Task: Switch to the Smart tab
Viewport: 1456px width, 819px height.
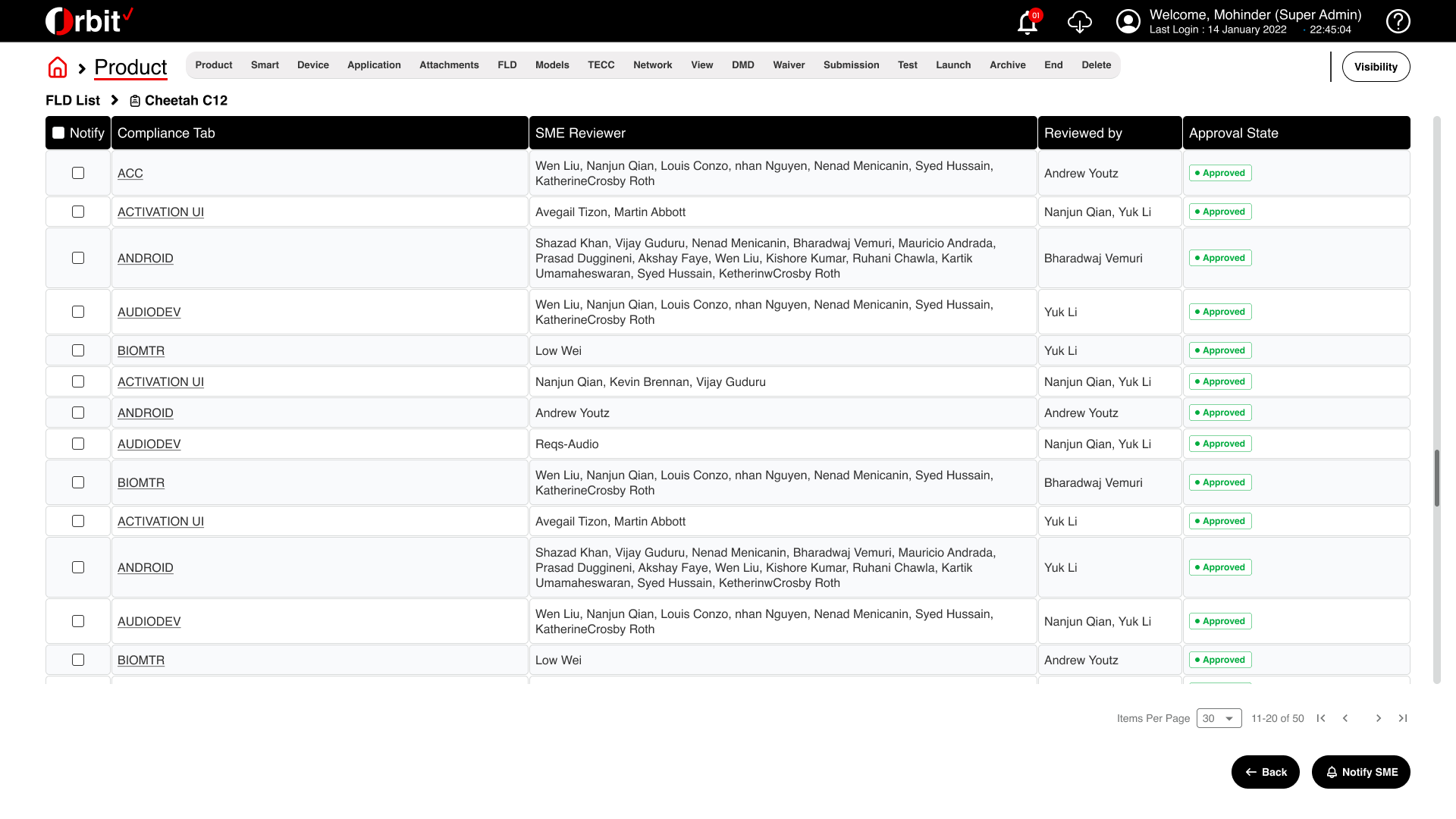Action: [265, 65]
